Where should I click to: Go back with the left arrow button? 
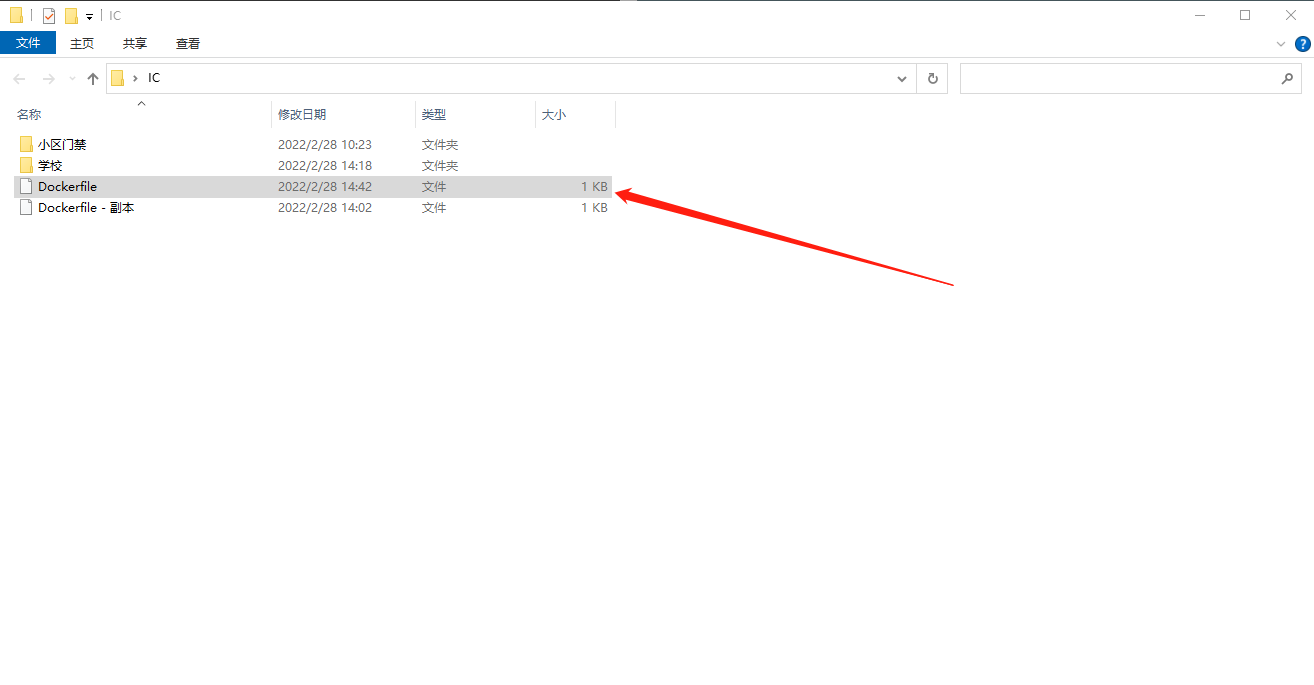pyautogui.click(x=19, y=79)
